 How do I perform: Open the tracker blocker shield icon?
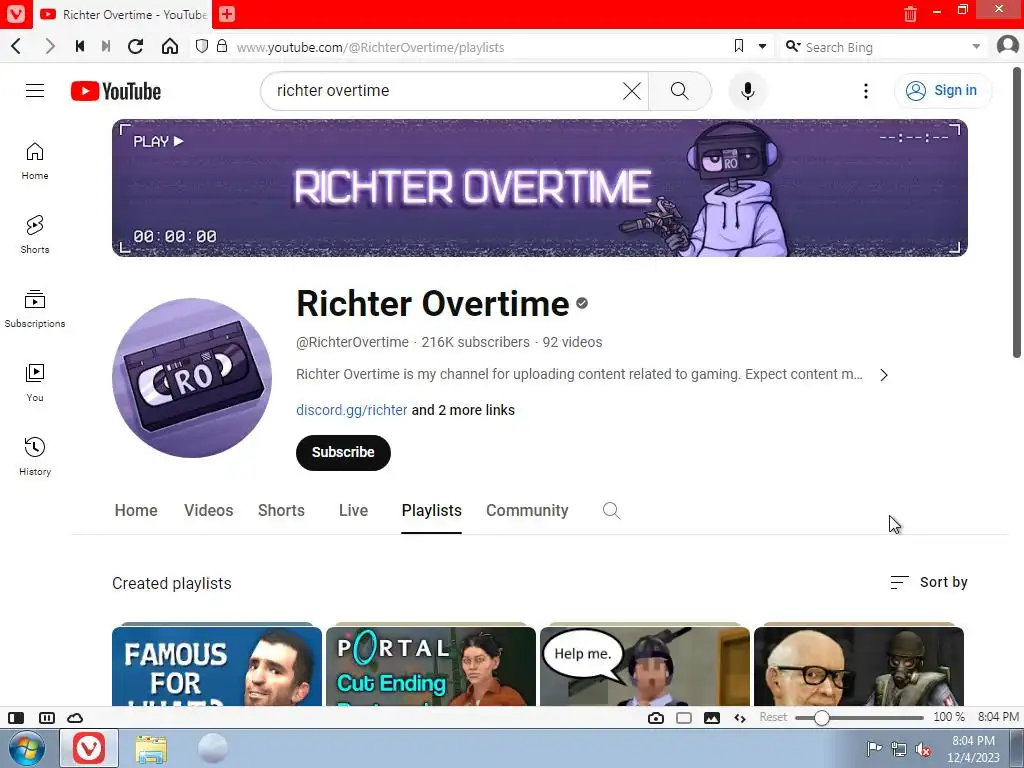coord(202,46)
